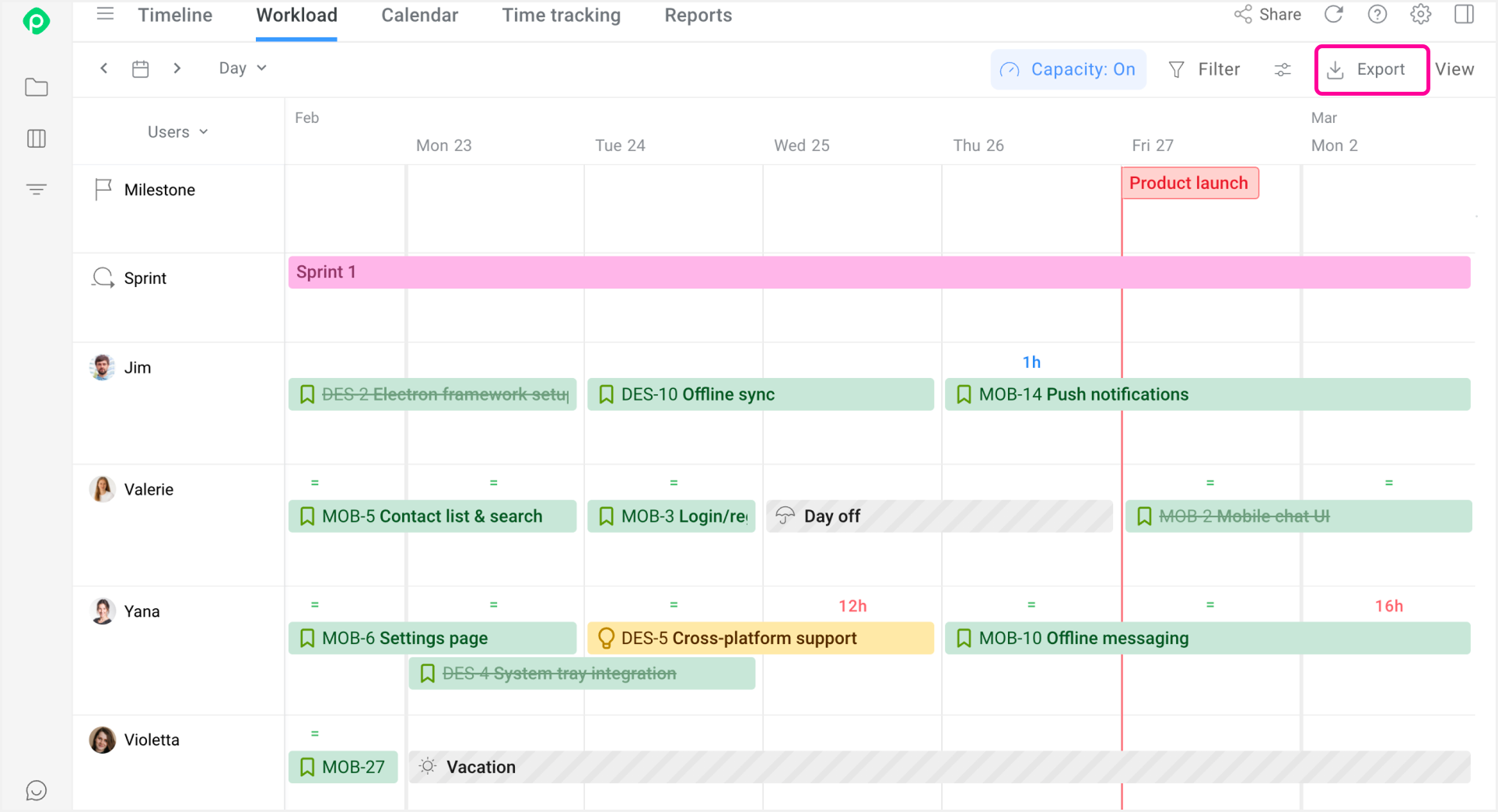The image size is (1498, 812).
Task: Click Violetta's avatar
Action: (102, 740)
